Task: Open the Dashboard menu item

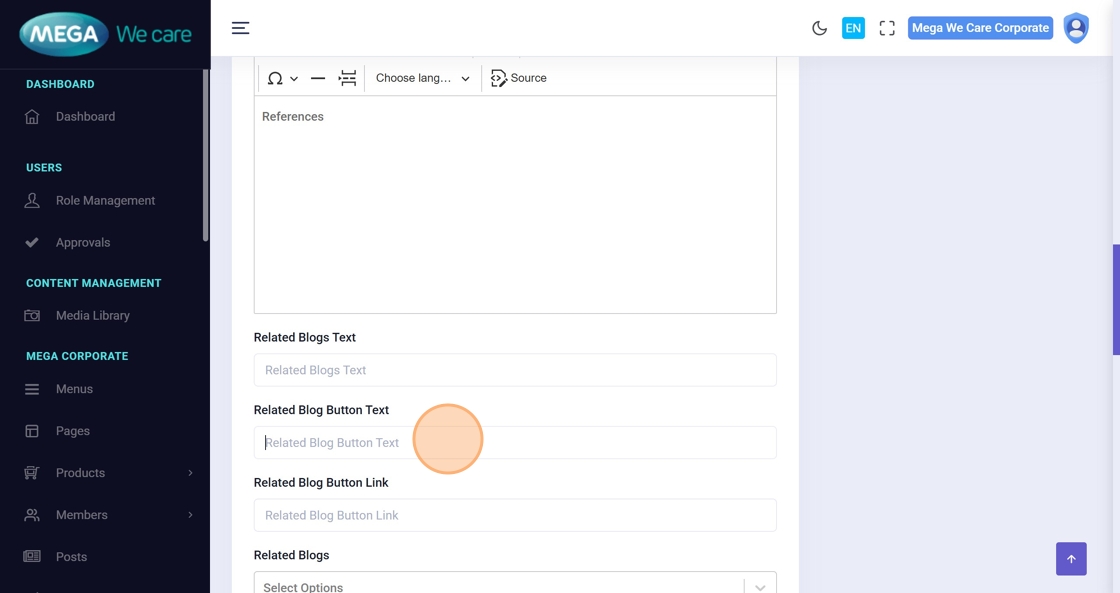Action: click(85, 117)
